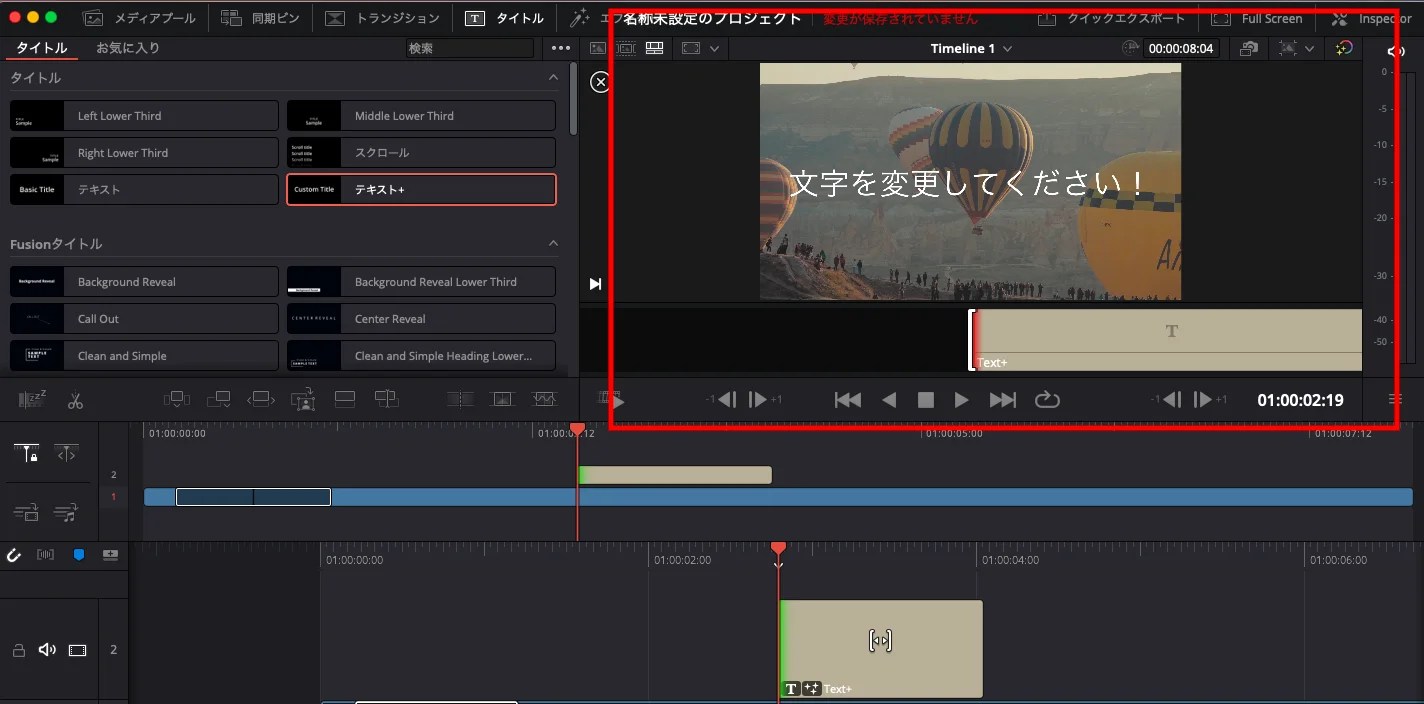Select the タイトル toolbar tab
Viewport: 1424px width, 704px height.
(x=506, y=18)
